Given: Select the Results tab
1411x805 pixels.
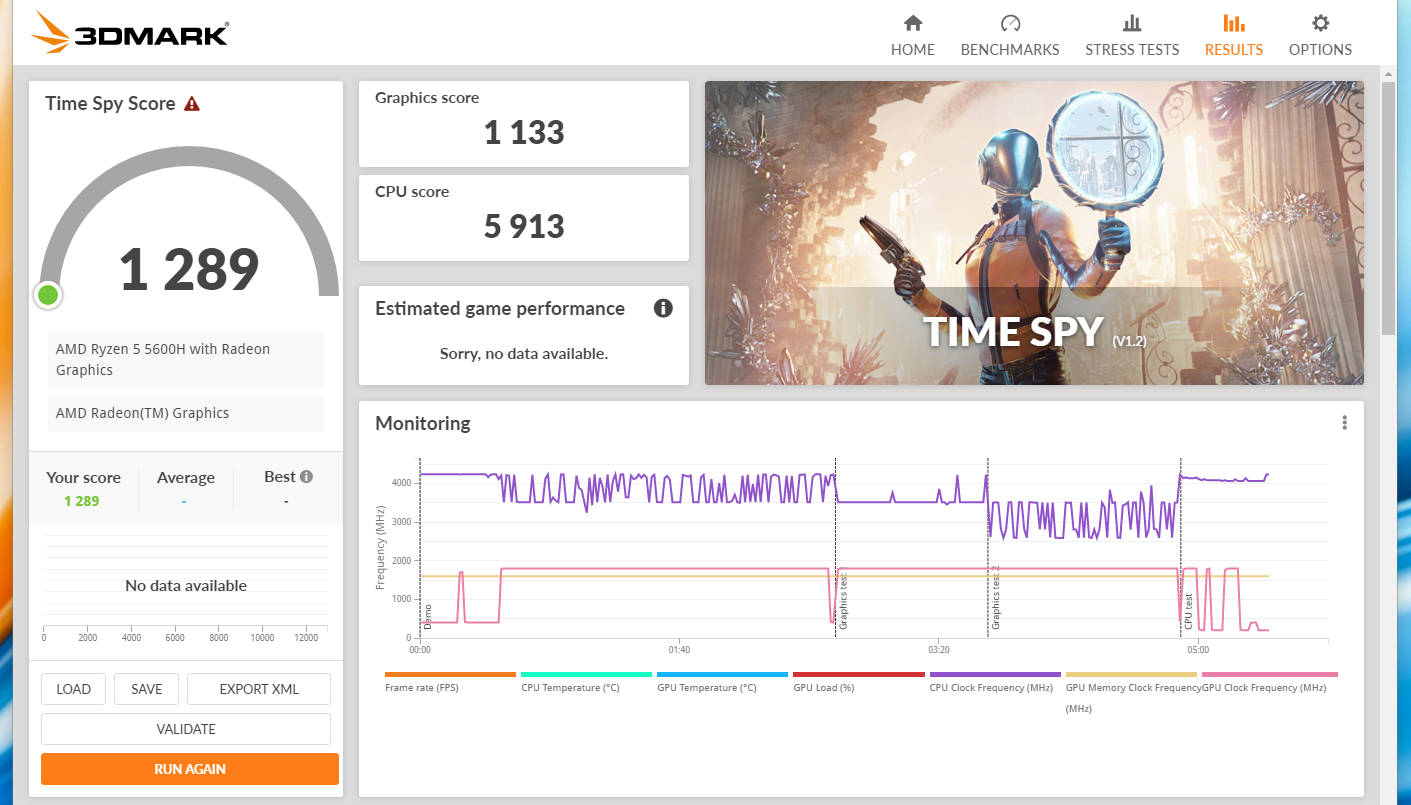Looking at the screenshot, I should pyautogui.click(x=1233, y=35).
